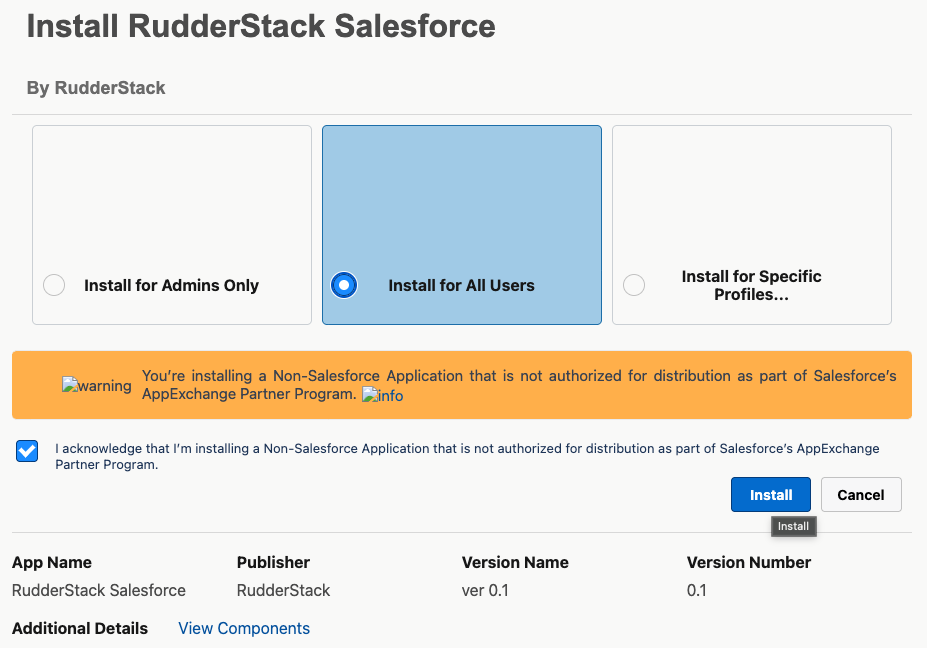Click the warning message text in the banner
Image resolution: width=927 pixels, height=648 pixels.
pos(519,385)
